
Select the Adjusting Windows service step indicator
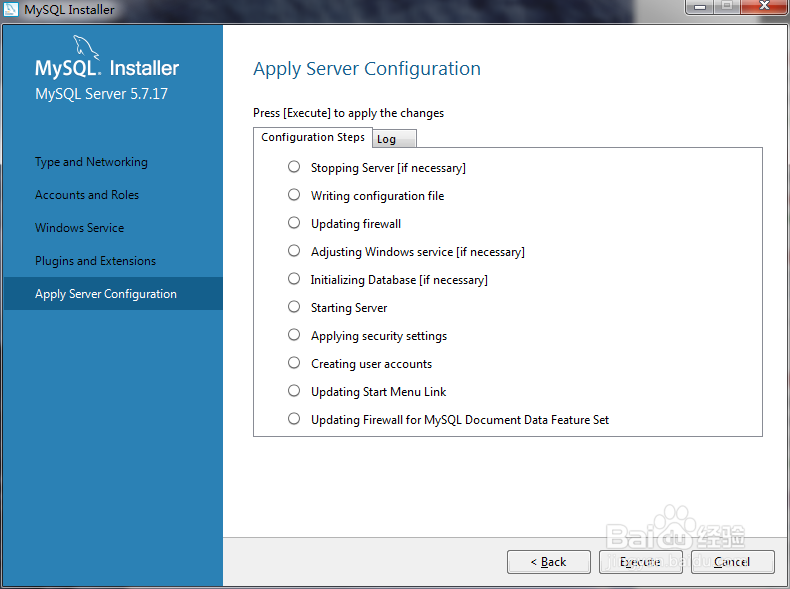pos(294,250)
